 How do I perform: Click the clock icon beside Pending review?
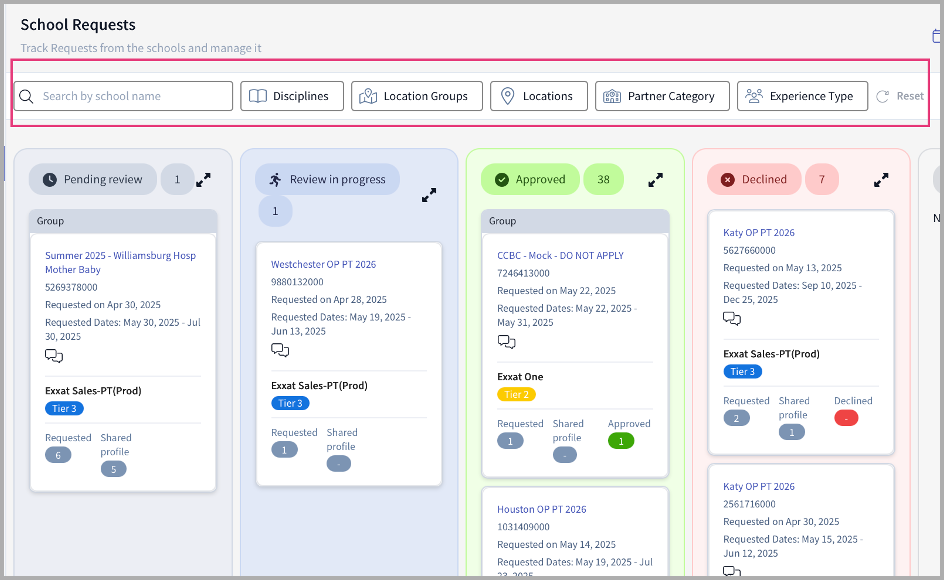point(50,179)
